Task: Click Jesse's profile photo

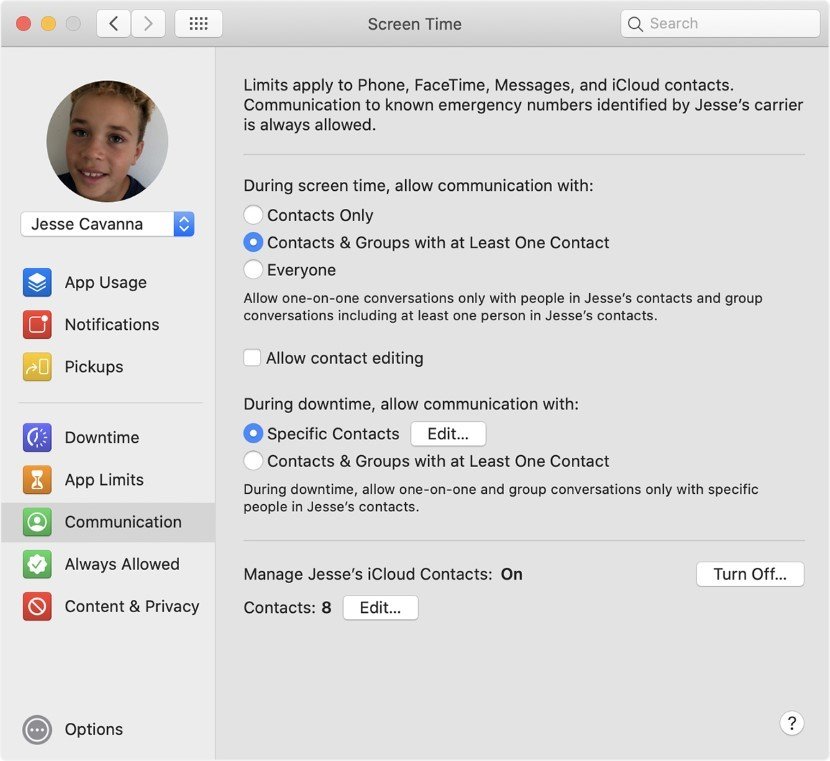Action: (x=107, y=141)
